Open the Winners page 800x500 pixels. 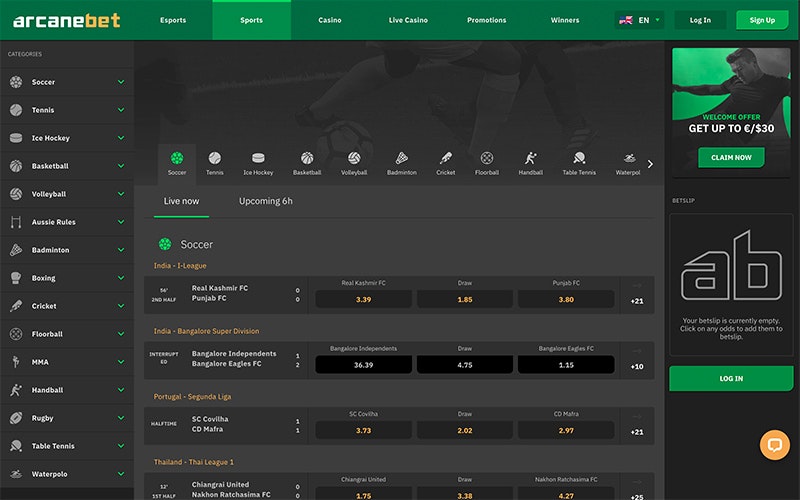click(565, 20)
